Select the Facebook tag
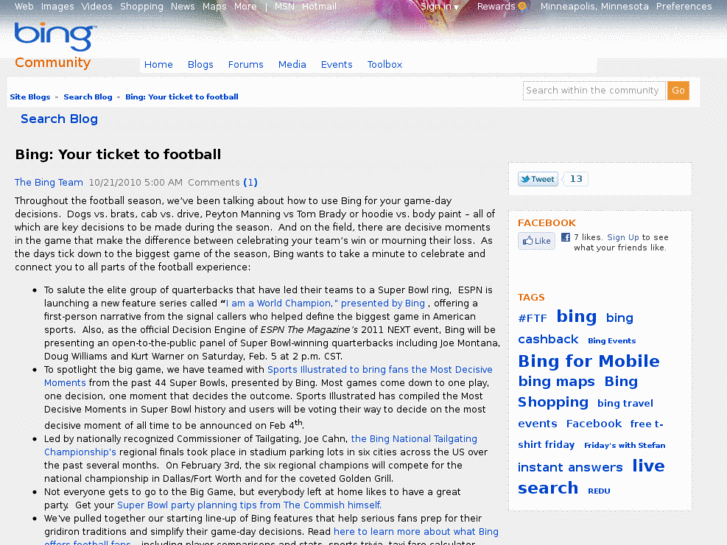727x545 pixels. coord(594,424)
